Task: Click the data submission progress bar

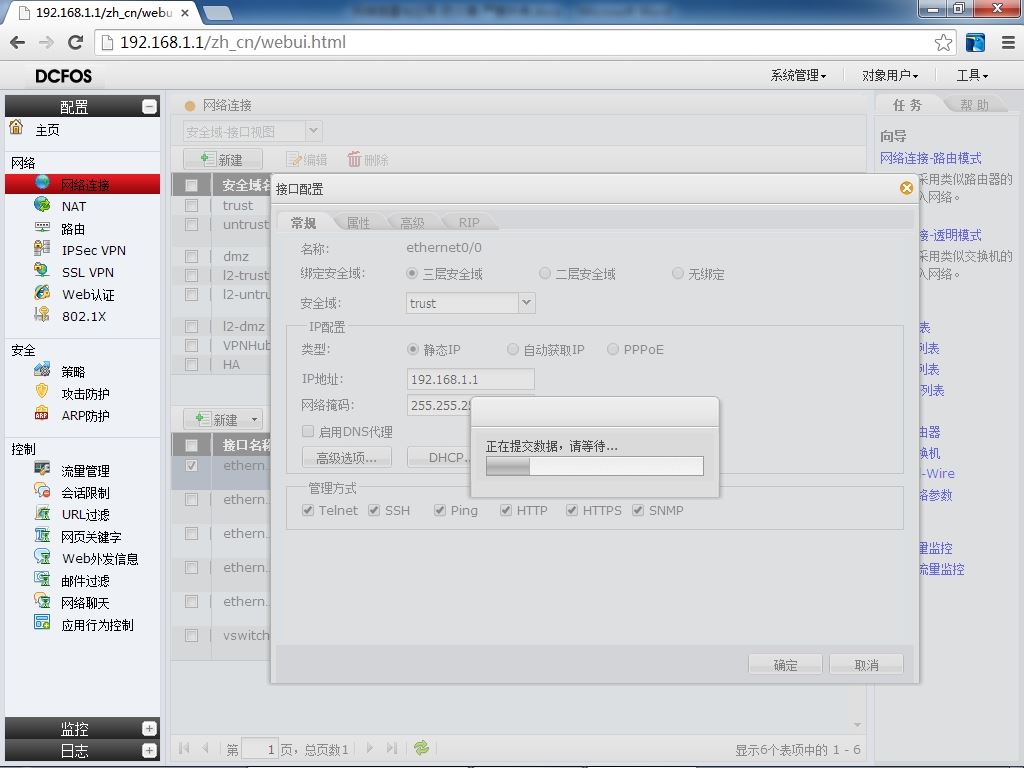Action: 595,466
